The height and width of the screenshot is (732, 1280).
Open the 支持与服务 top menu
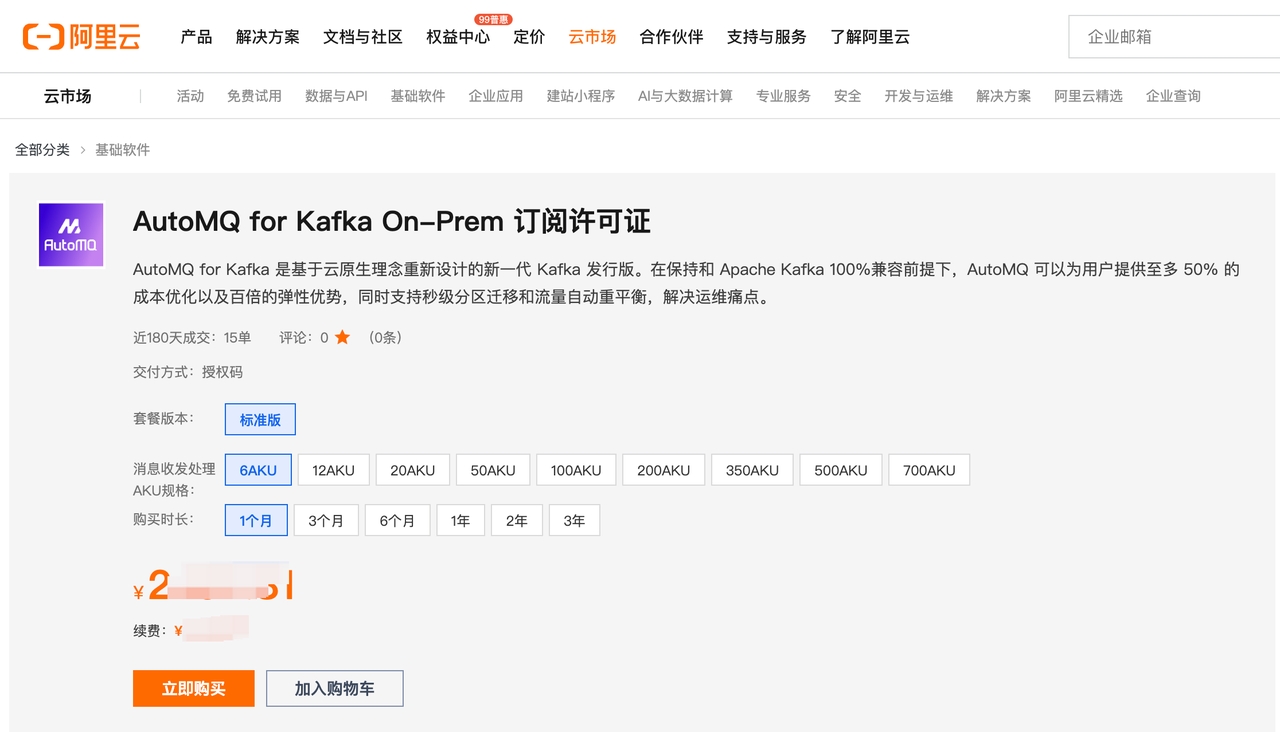[767, 37]
